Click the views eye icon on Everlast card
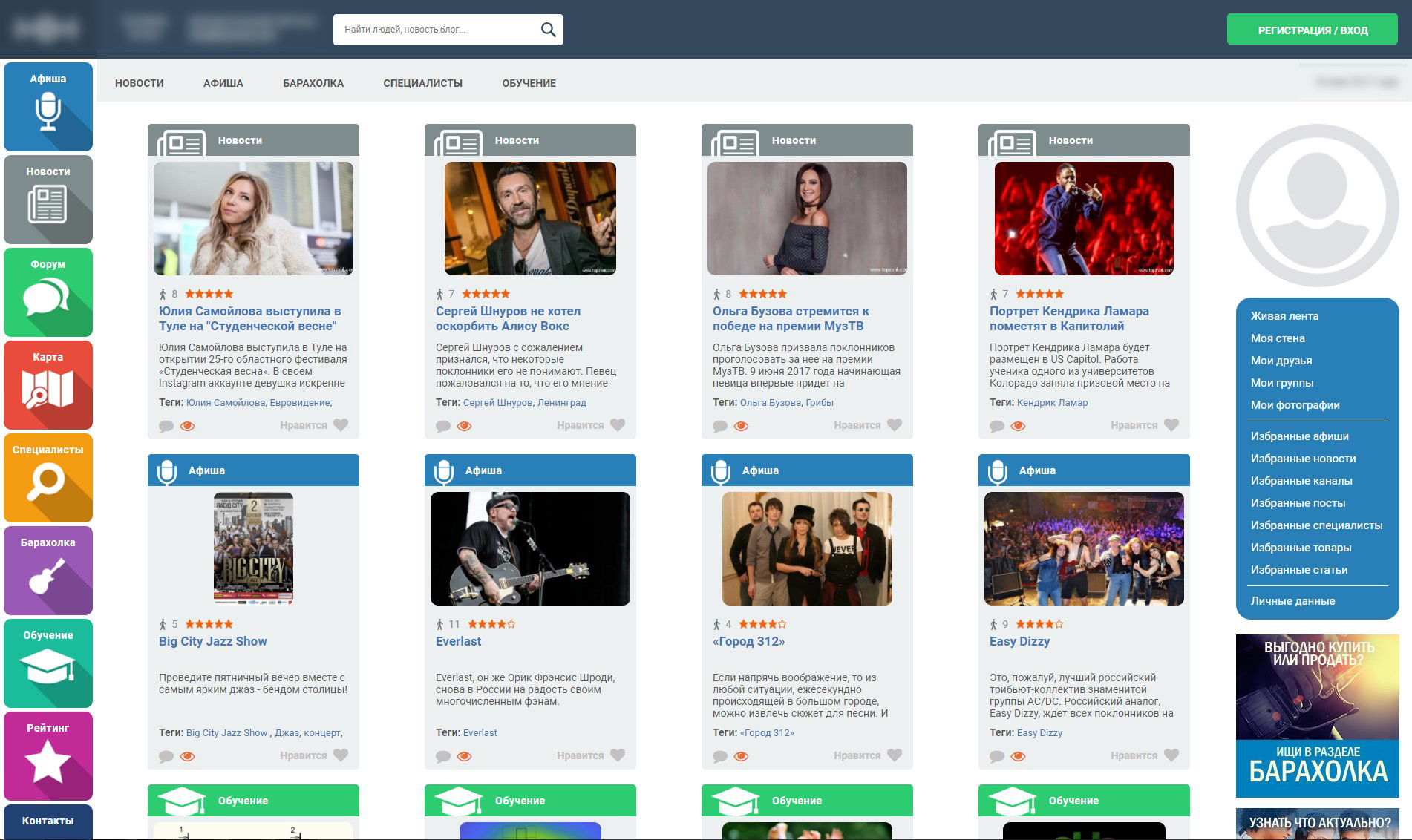1412x840 pixels. pyautogui.click(x=465, y=756)
